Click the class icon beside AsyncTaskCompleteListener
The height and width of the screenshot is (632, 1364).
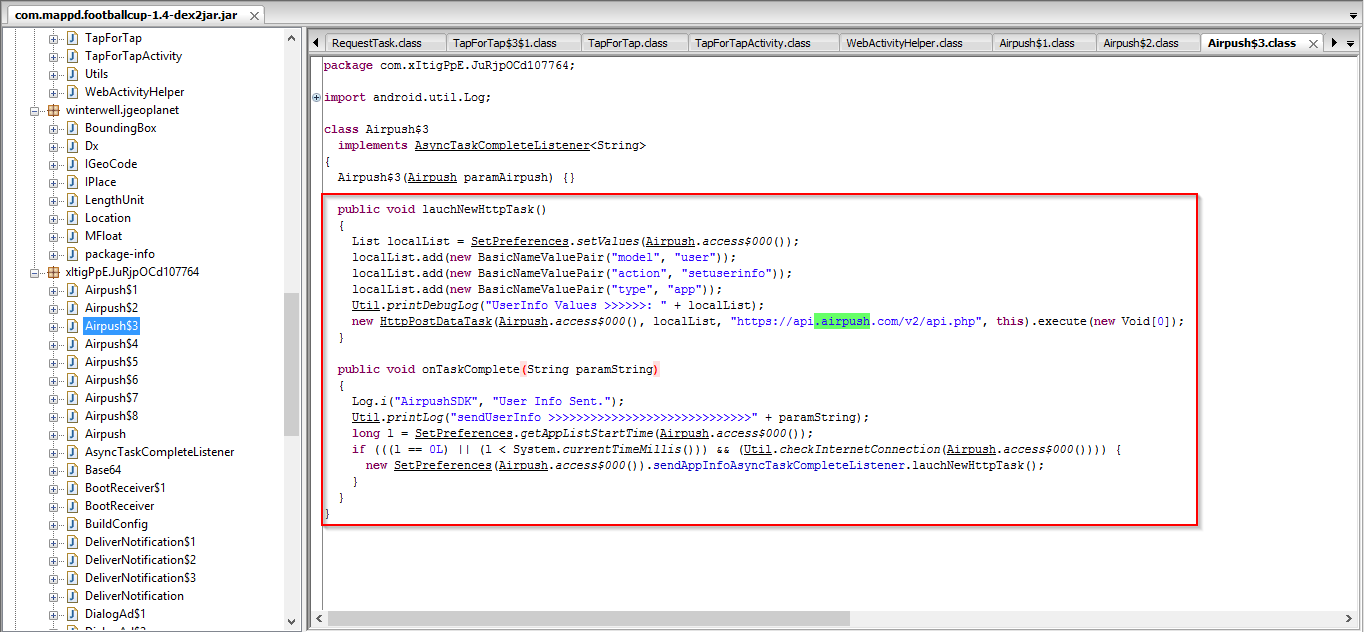[x=72, y=452]
